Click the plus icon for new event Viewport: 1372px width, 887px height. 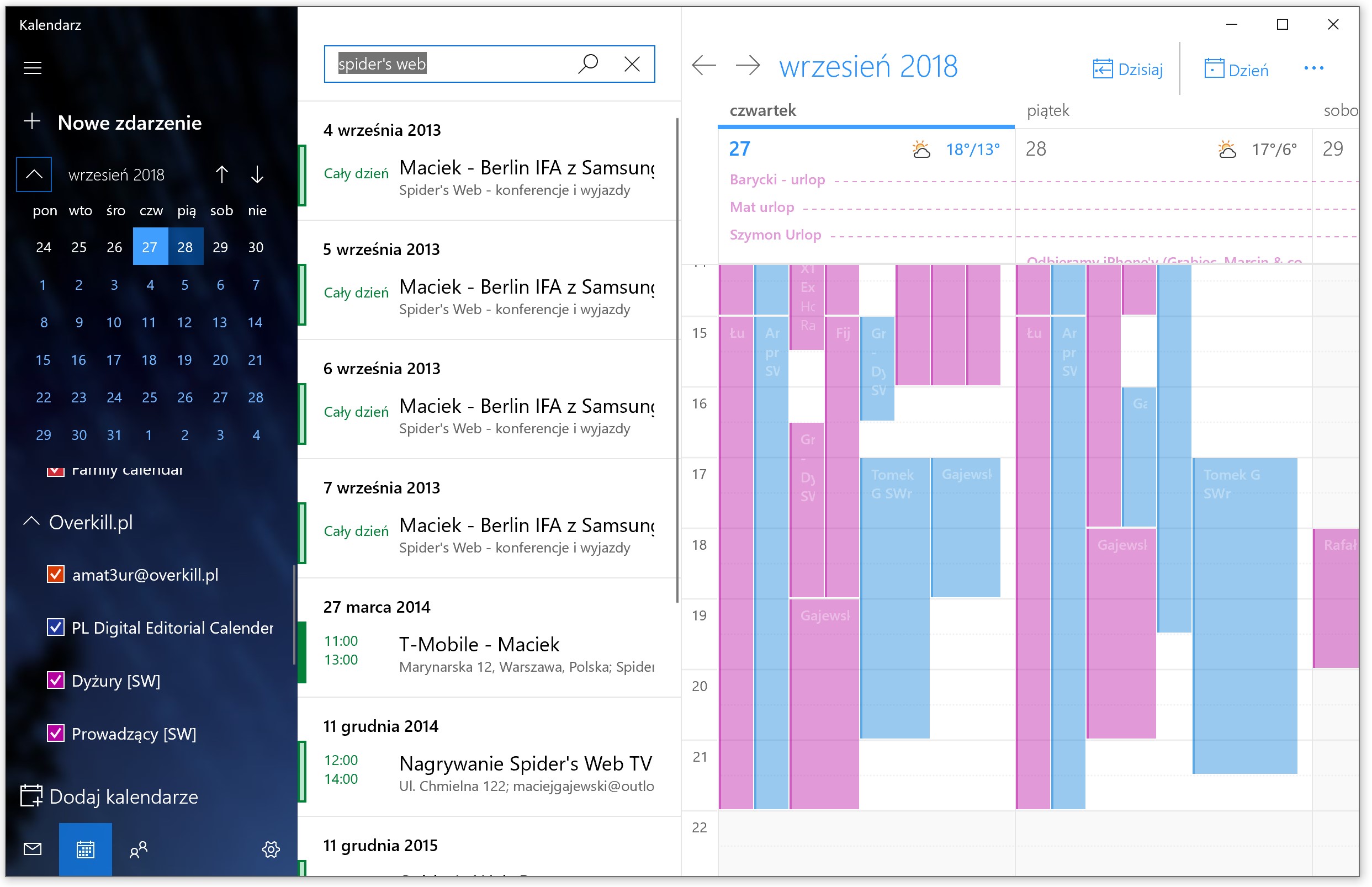coord(32,121)
